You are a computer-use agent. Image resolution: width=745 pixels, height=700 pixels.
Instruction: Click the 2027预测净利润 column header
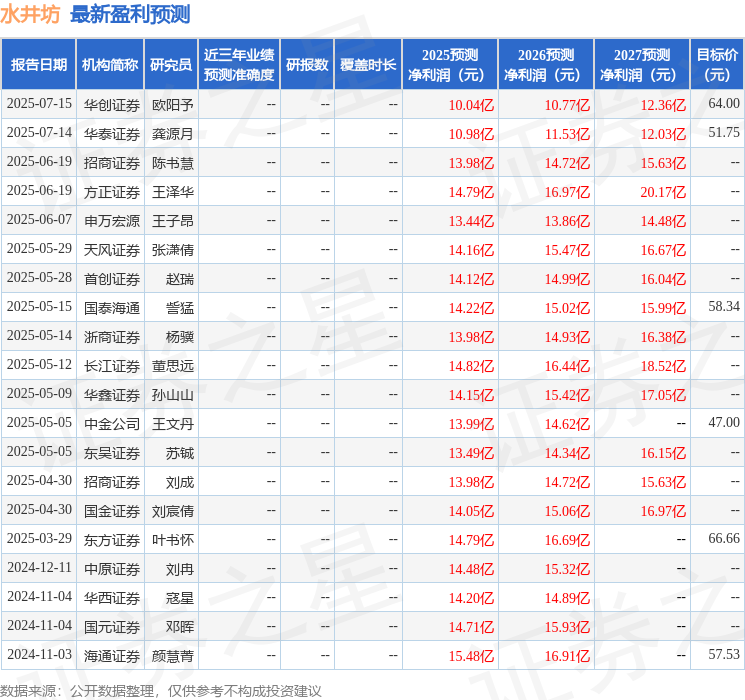tap(641, 65)
